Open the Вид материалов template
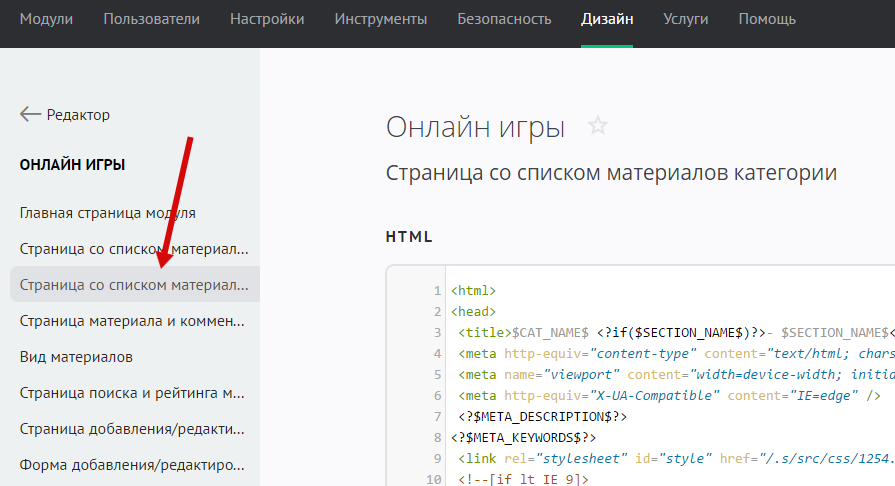The height and width of the screenshot is (486, 895). click(x=76, y=357)
